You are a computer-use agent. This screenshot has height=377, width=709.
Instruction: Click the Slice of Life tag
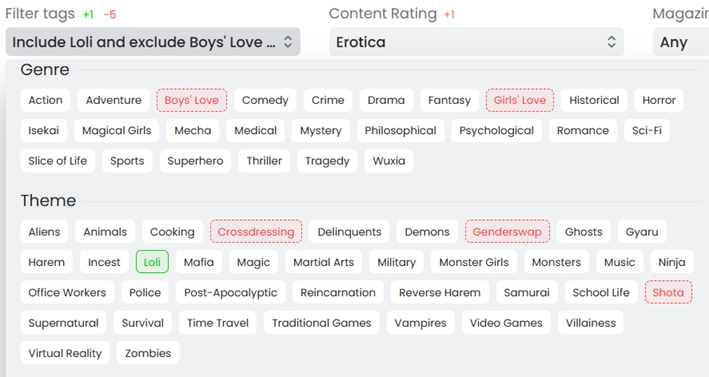58,161
